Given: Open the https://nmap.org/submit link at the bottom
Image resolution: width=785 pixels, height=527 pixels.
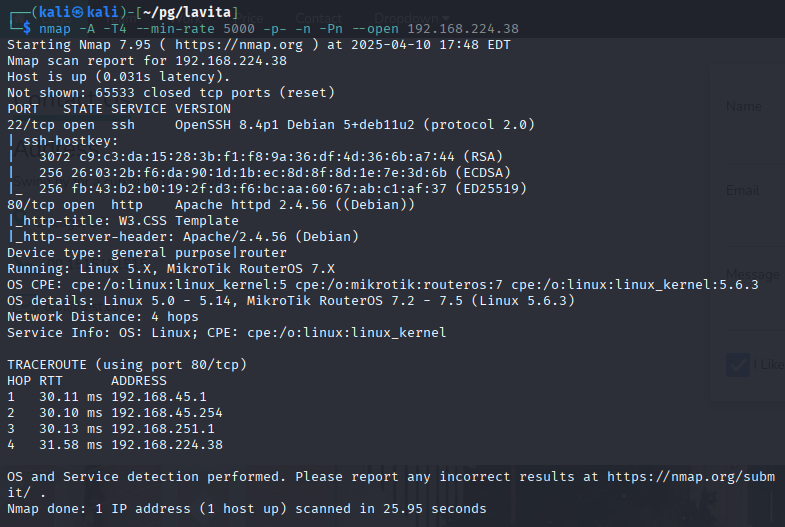Looking at the screenshot, I should 691,477.
